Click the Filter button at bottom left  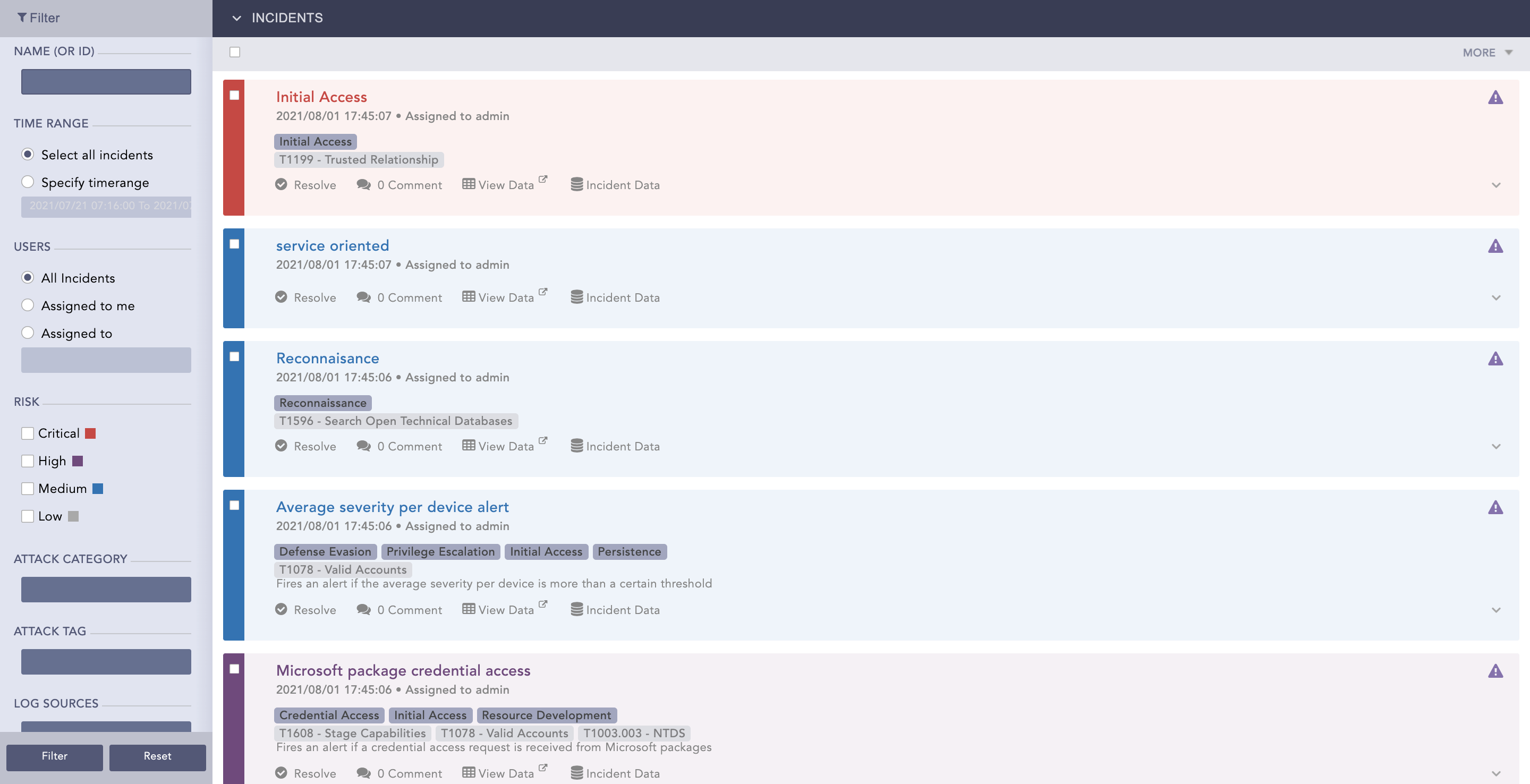click(x=54, y=757)
